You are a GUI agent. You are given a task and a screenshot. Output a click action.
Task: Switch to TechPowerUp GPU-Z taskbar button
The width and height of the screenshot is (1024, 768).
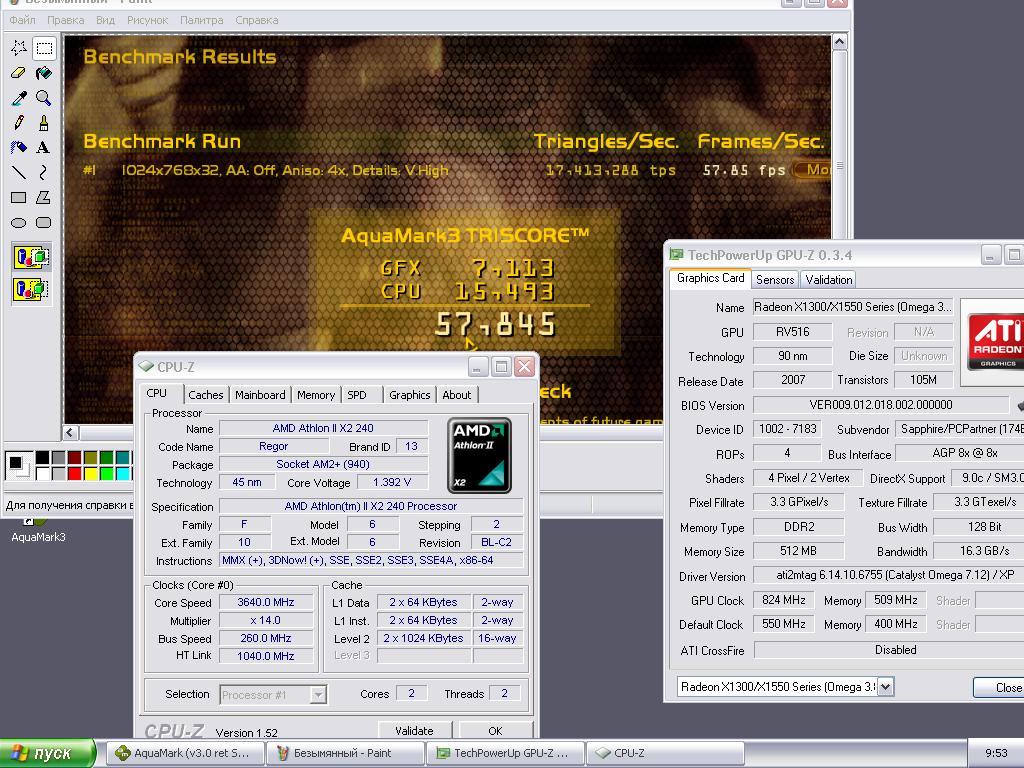coord(506,753)
